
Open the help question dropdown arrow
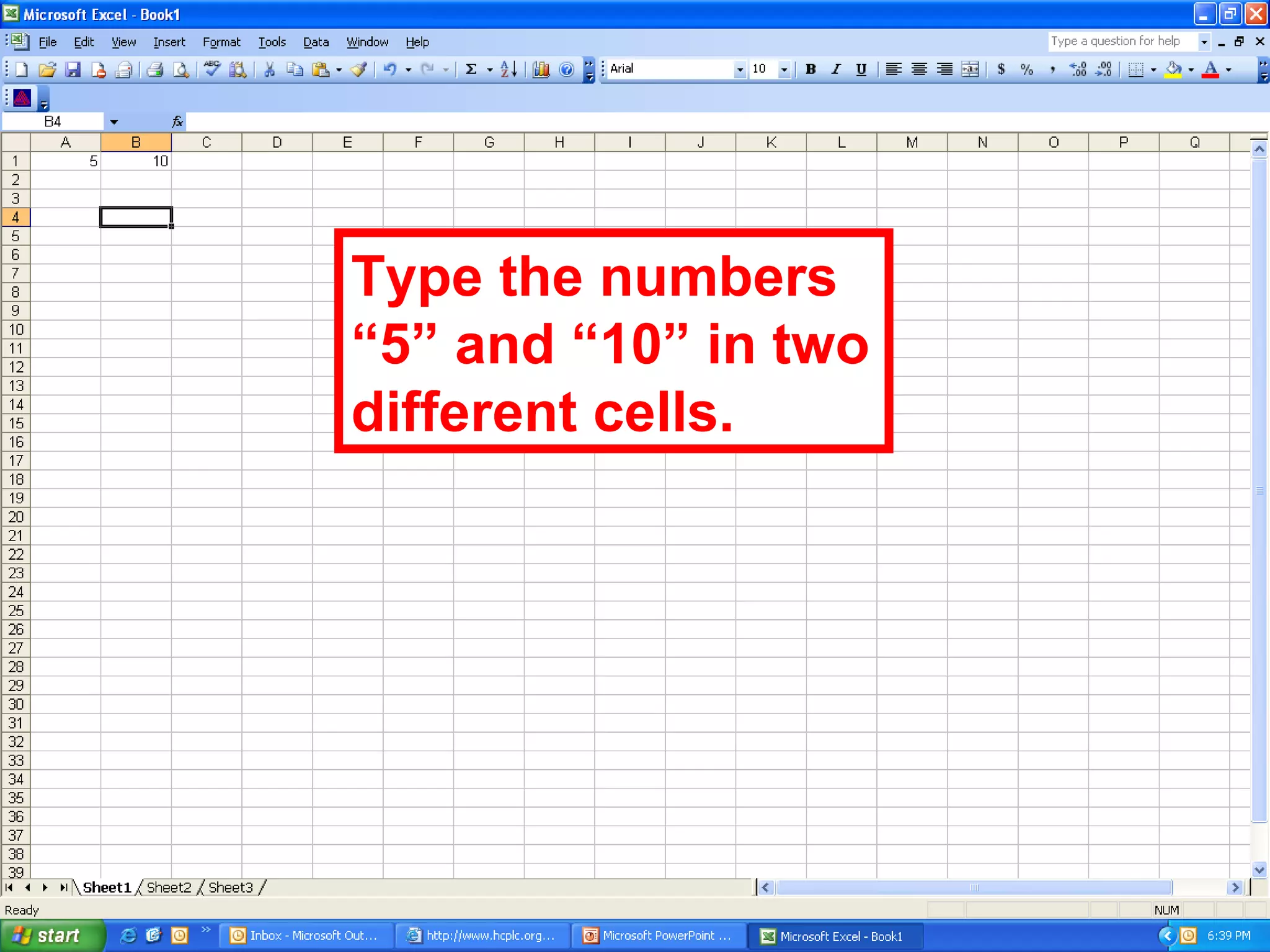(x=1204, y=42)
